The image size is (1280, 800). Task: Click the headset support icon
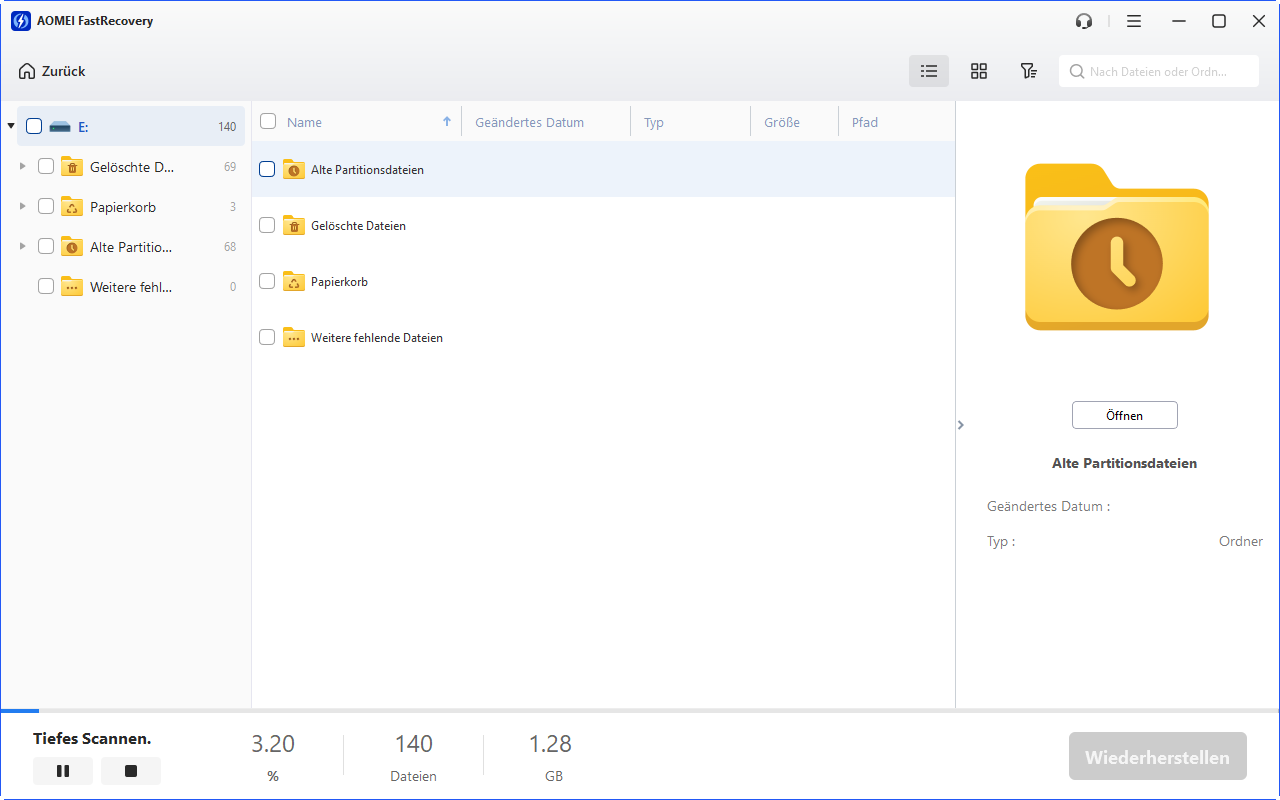1084,21
